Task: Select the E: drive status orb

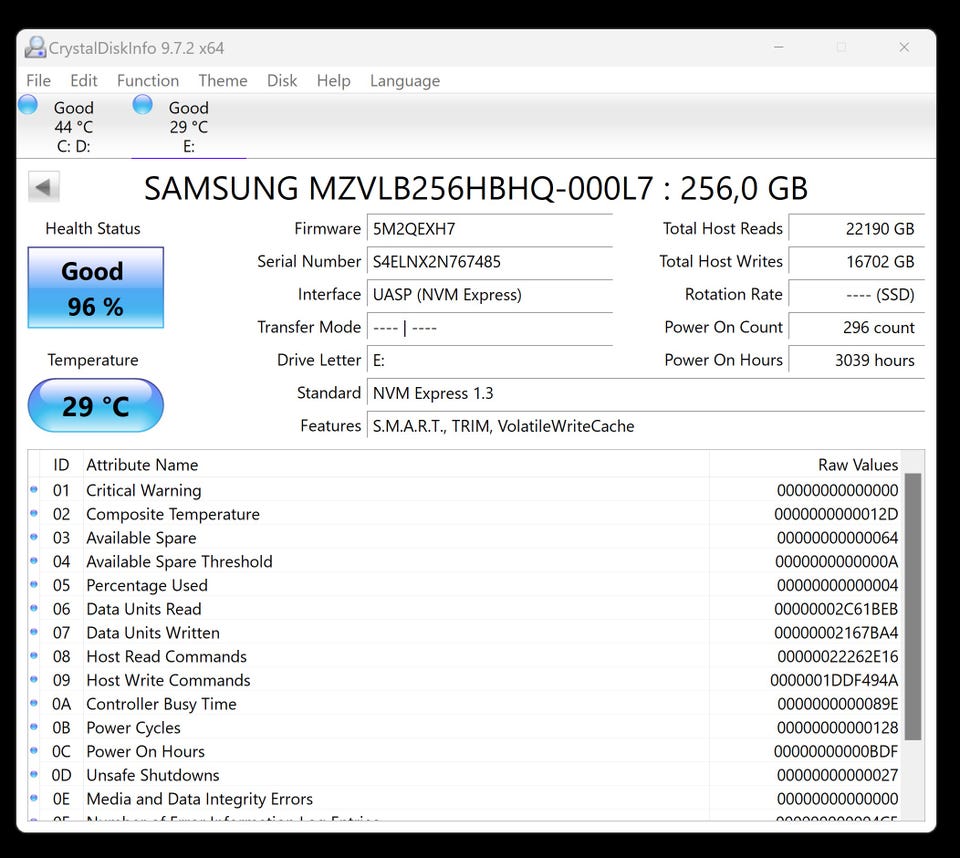Action: point(143,105)
